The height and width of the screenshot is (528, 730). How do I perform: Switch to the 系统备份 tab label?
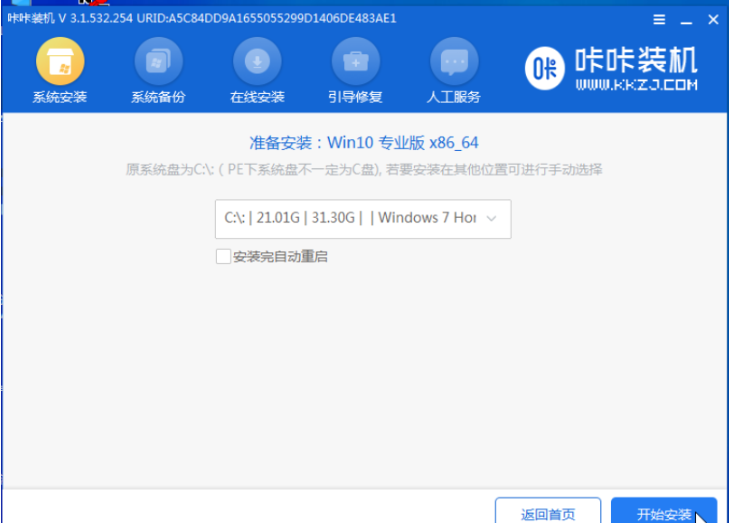tap(158, 97)
